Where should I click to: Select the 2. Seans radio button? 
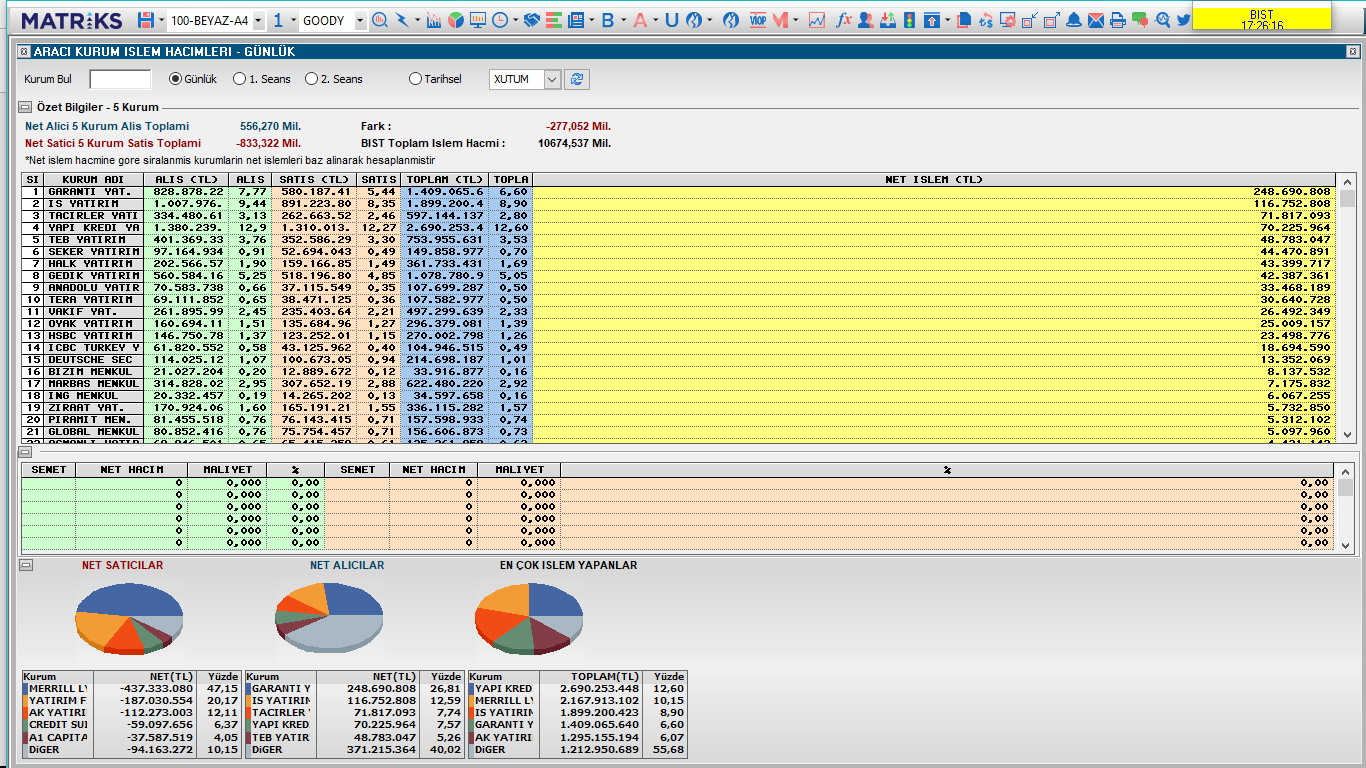(x=312, y=79)
